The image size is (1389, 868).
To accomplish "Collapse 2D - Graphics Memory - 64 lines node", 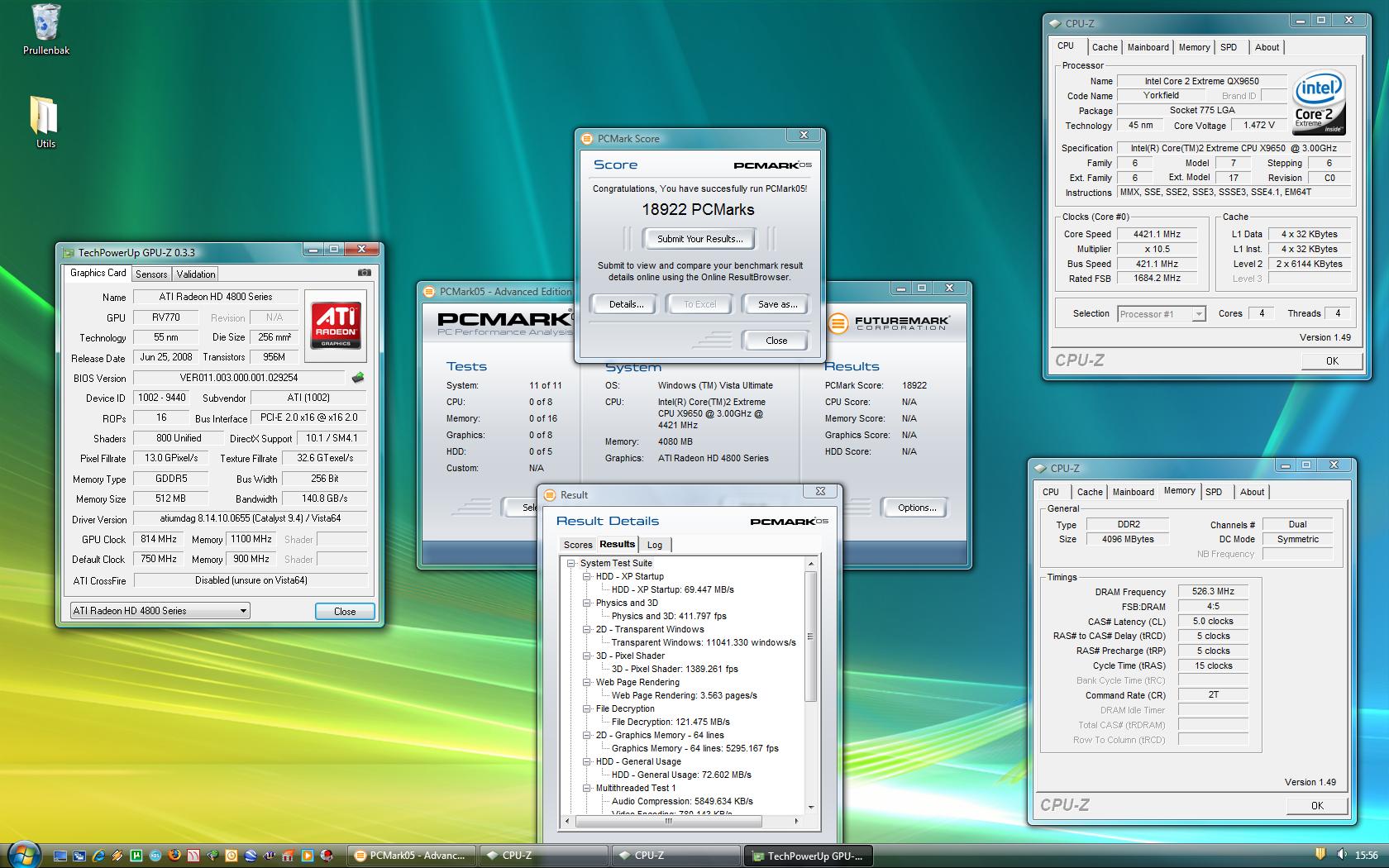I will [587, 735].
